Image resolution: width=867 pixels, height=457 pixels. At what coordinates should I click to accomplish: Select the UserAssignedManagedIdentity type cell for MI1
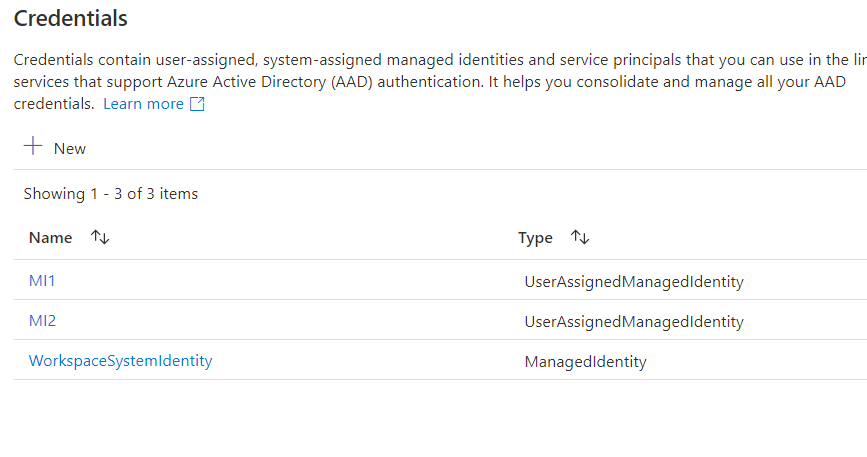pyautogui.click(x=633, y=282)
